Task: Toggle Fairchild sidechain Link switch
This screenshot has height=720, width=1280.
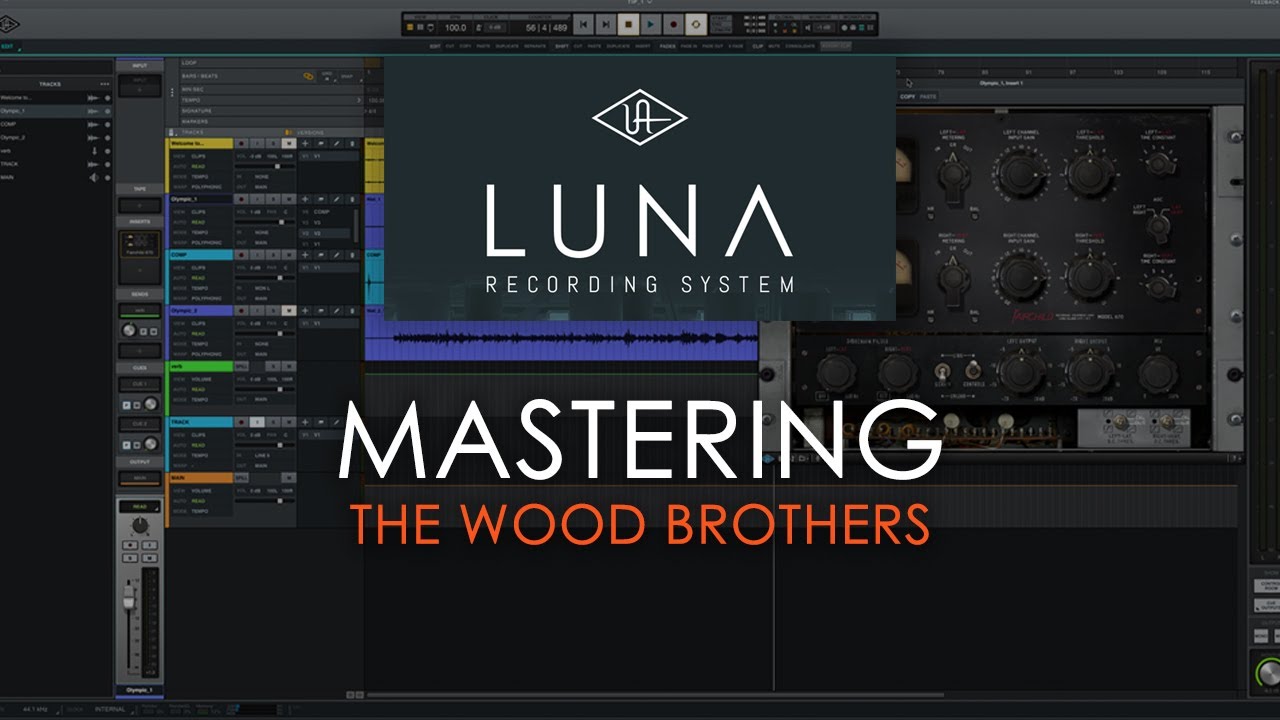Action: point(941,370)
